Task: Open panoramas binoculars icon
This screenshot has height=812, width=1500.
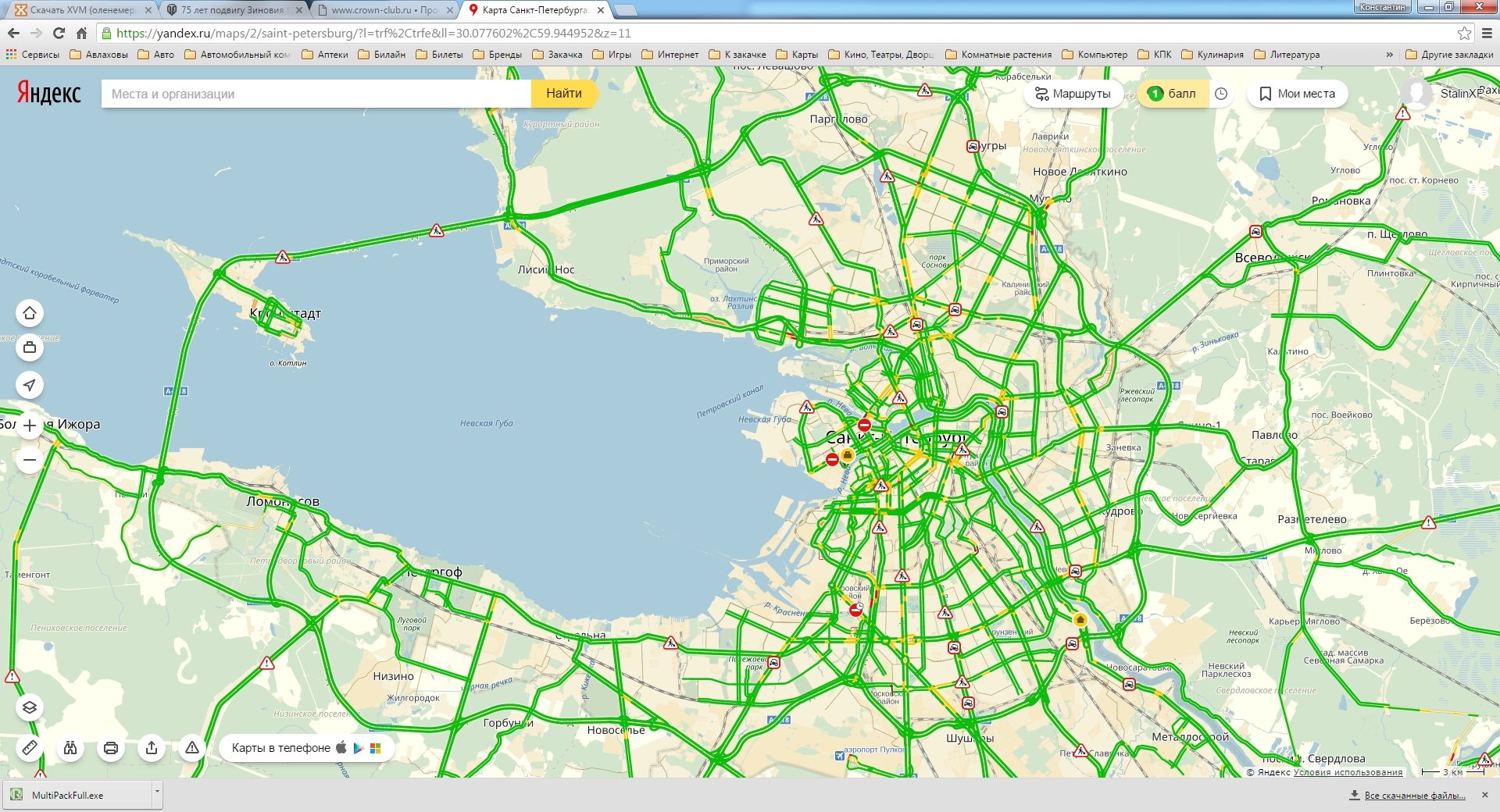Action: [70, 748]
